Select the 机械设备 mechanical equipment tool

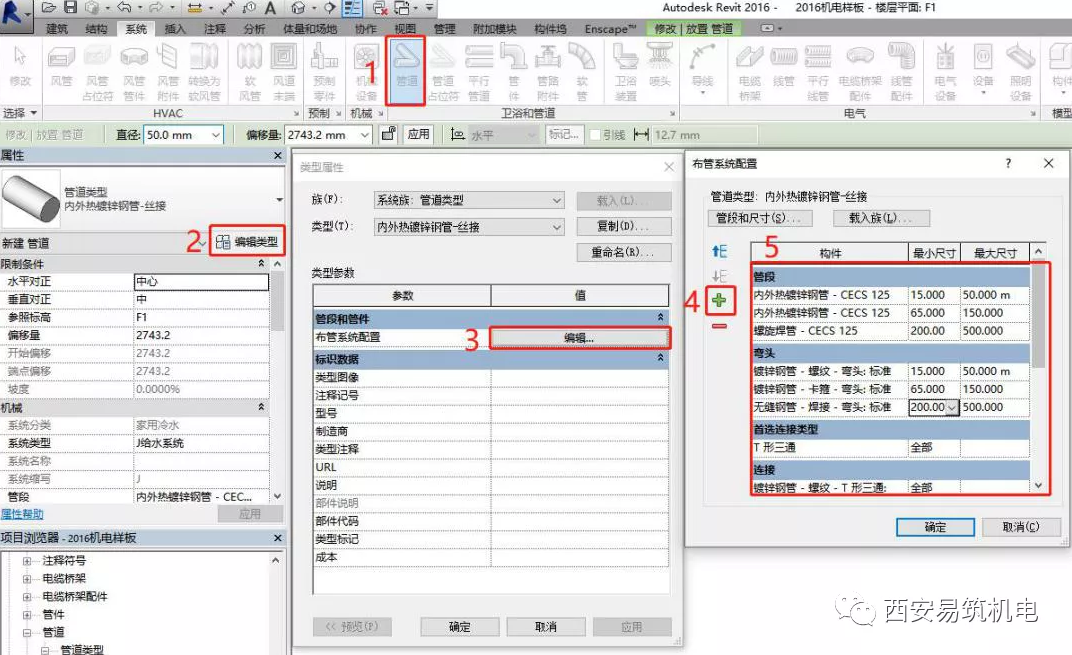coord(366,72)
